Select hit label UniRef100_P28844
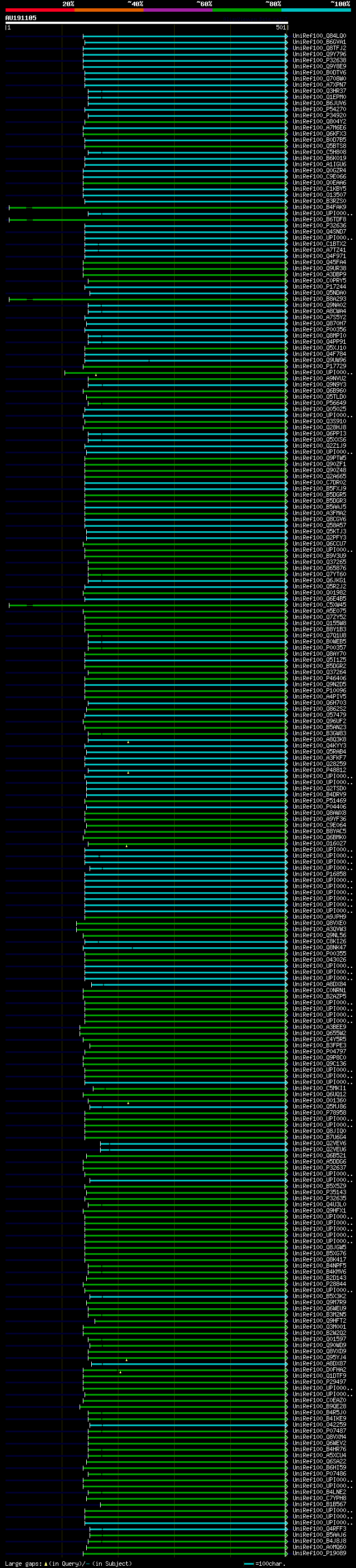The image size is (356, 1568). [319, 1284]
